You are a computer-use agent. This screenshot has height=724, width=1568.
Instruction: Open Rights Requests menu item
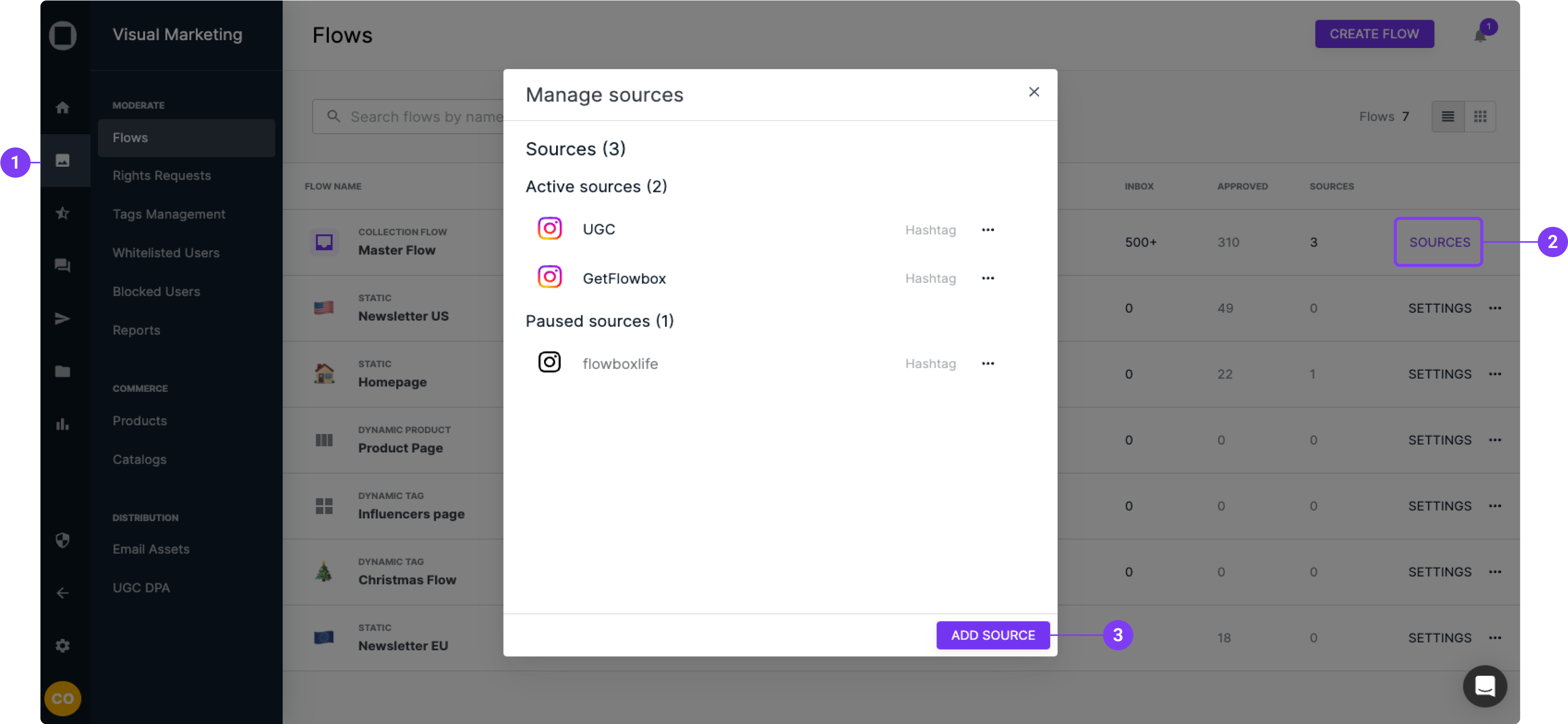click(x=161, y=175)
